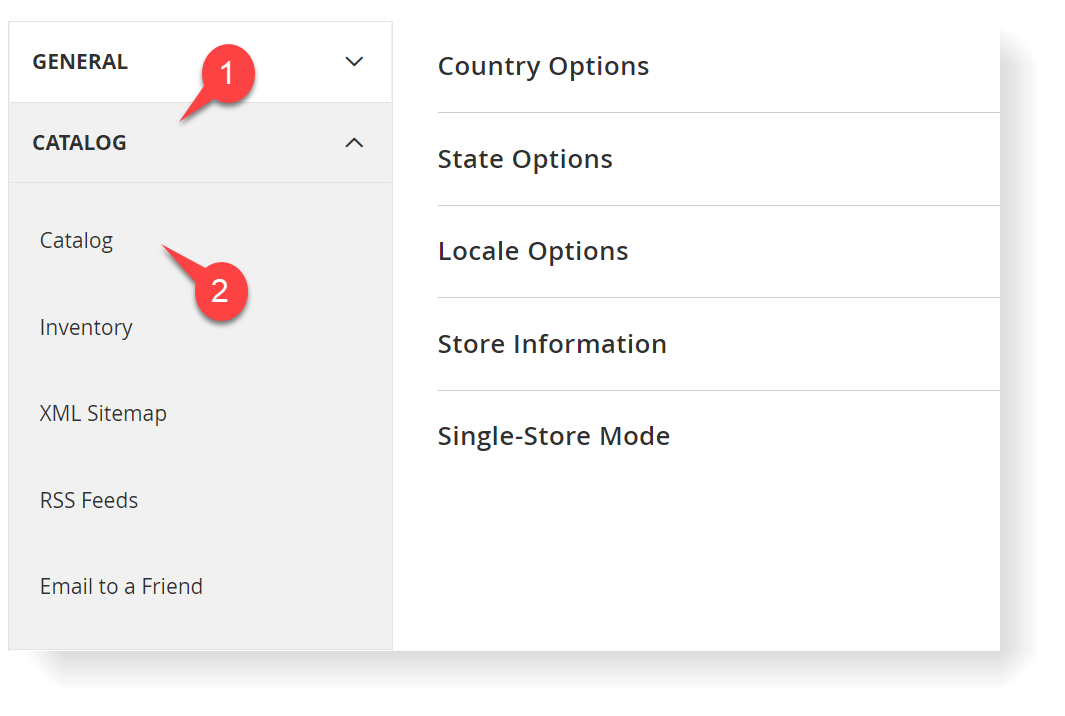This screenshot has height=716, width=1065.
Task: Click the pointed tip of callout 1
Action: point(180,122)
